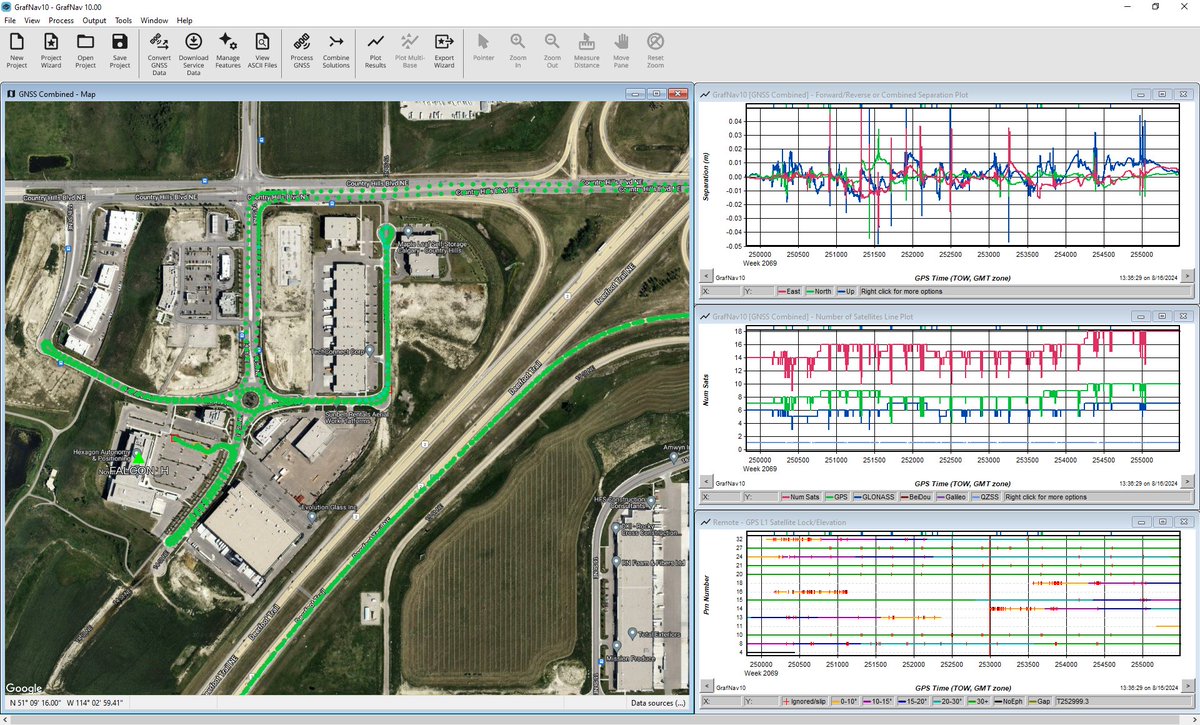Click the Total Erectors map pin
1200x725 pixels.
pyautogui.click(x=632, y=633)
